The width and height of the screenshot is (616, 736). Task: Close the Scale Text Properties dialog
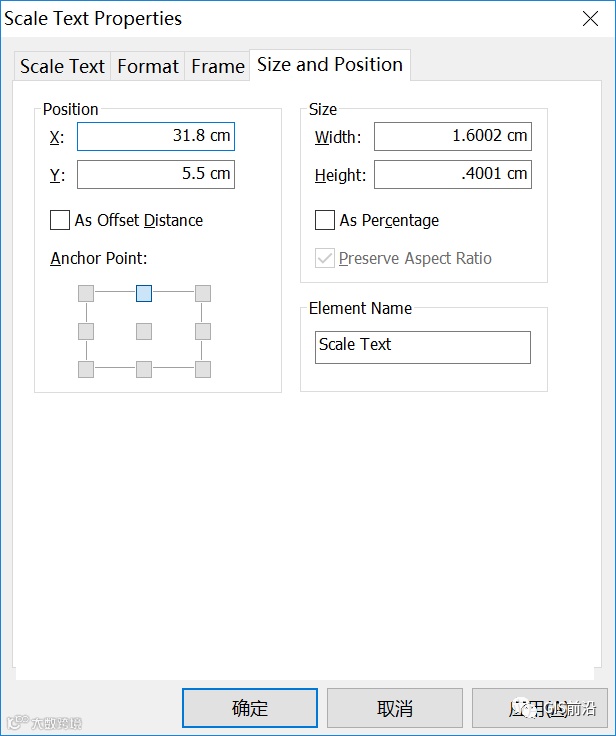point(591,18)
